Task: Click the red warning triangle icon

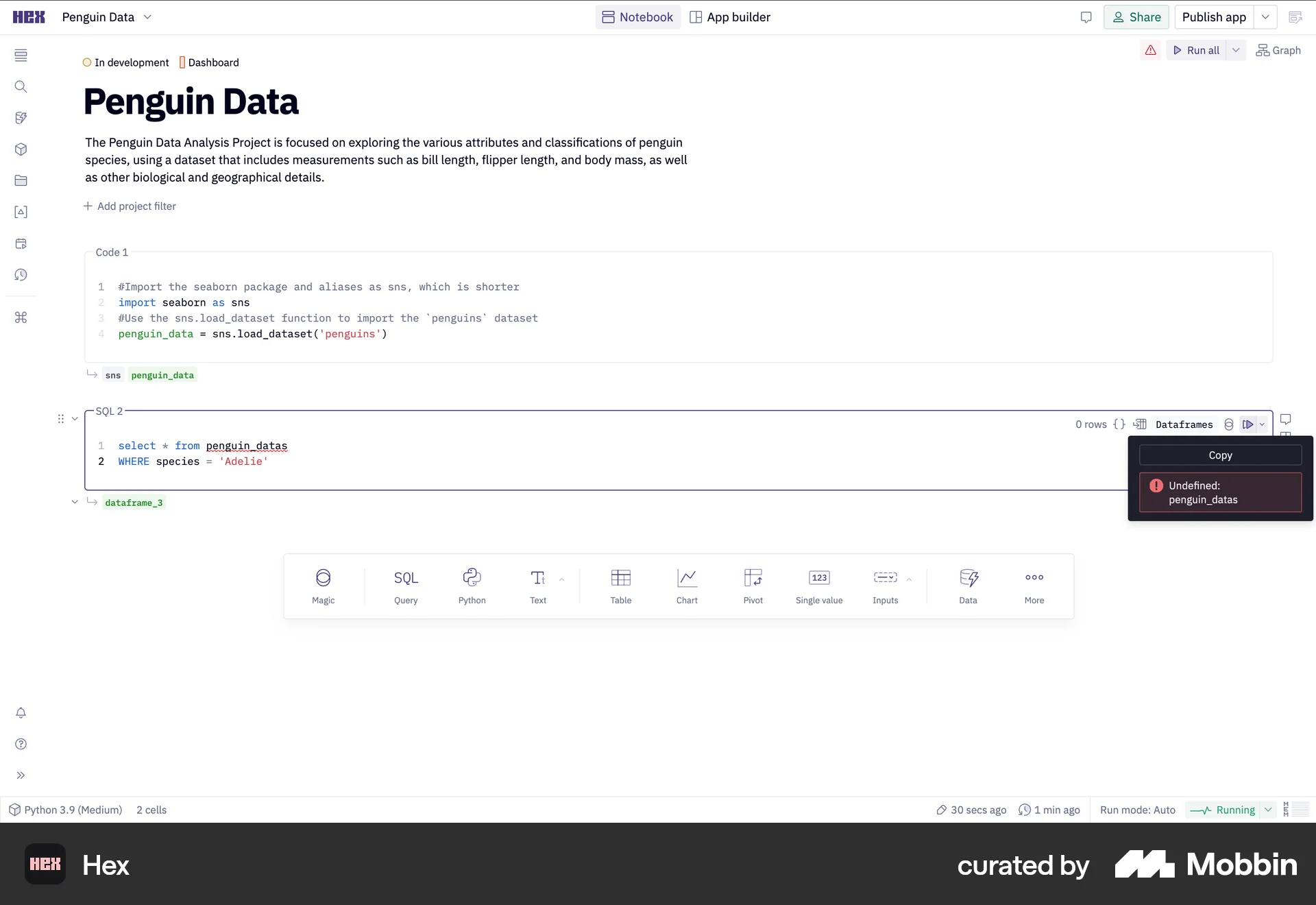Action: (1150, 50)
